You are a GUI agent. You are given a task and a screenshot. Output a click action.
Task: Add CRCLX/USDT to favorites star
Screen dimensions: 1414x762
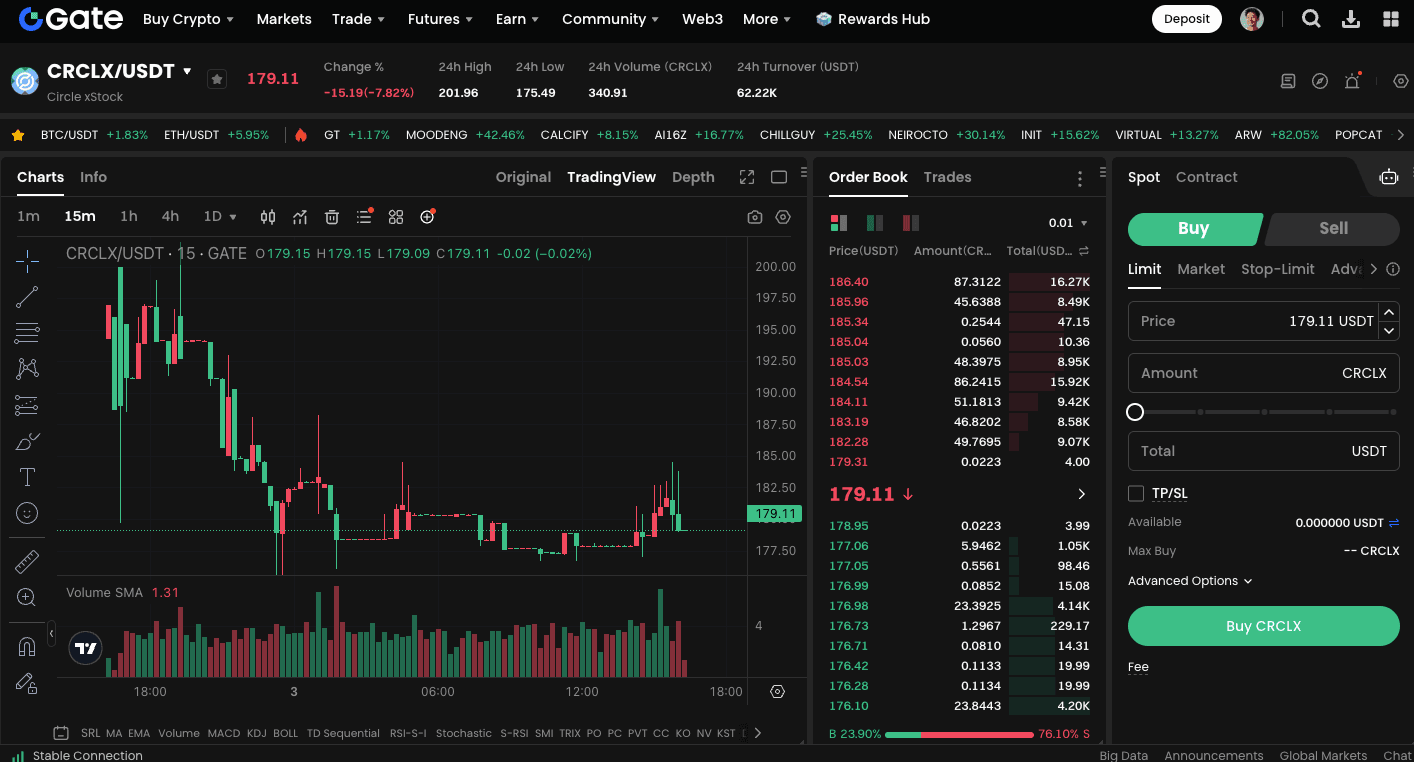point(217,79)
